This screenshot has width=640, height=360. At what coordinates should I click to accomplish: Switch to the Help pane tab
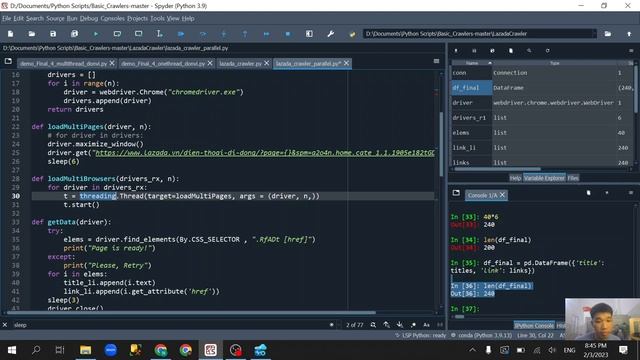point(515,178)
